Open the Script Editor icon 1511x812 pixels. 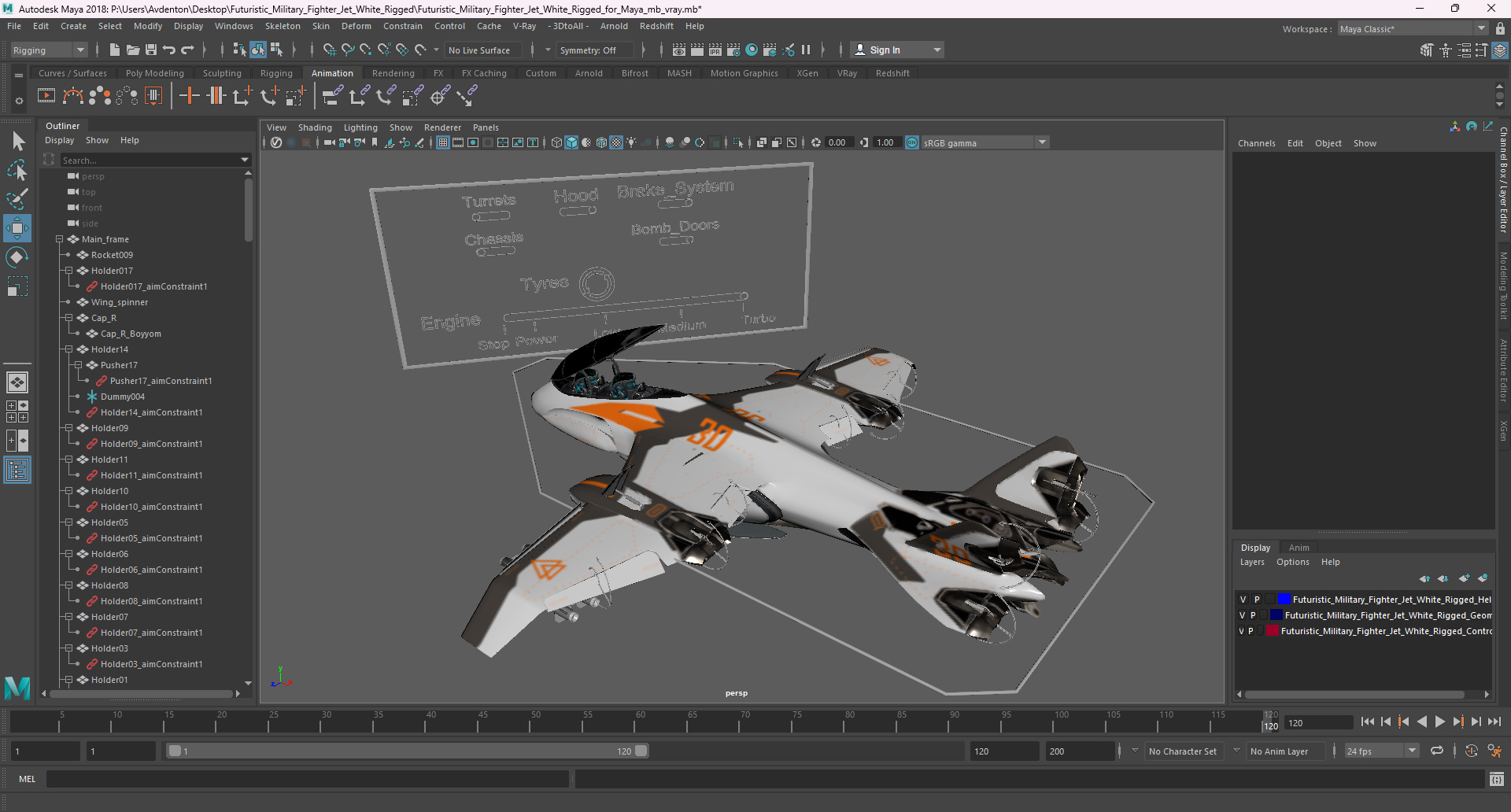click(1497, 779)
